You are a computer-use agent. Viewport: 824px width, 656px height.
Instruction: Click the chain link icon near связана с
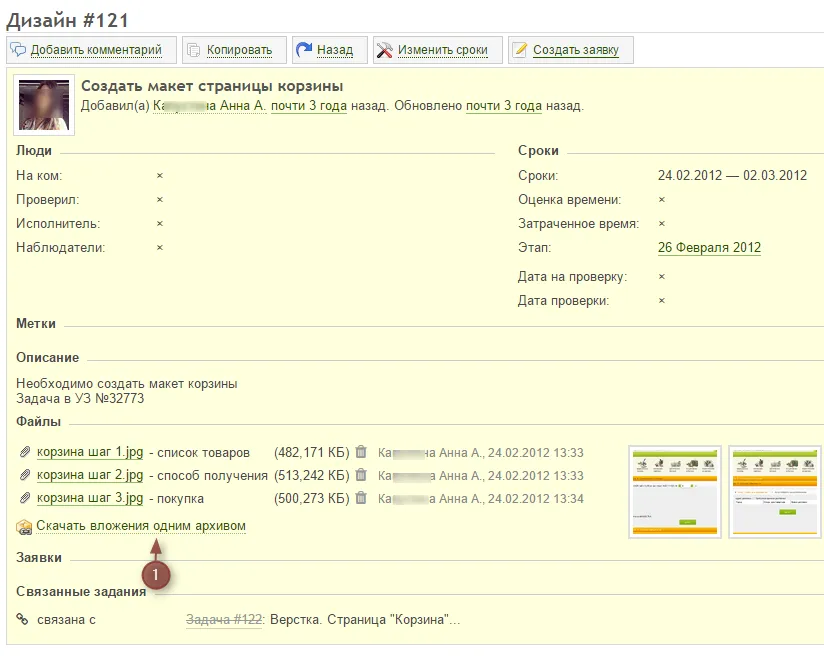(x=22, y=619)
